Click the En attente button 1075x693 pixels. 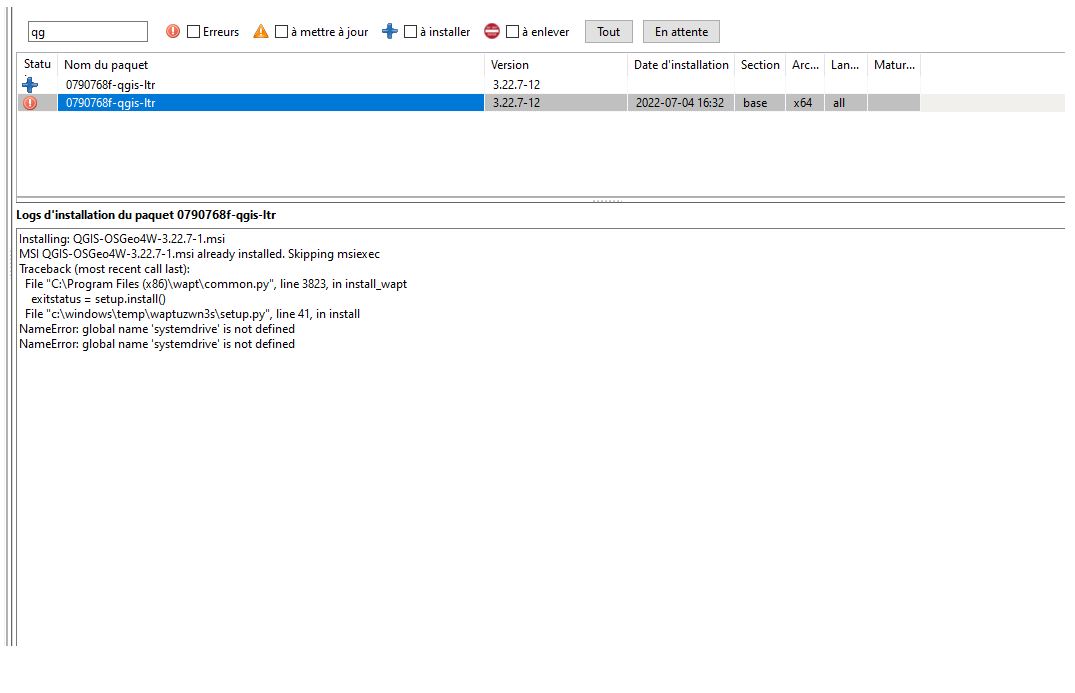point(681,32)
